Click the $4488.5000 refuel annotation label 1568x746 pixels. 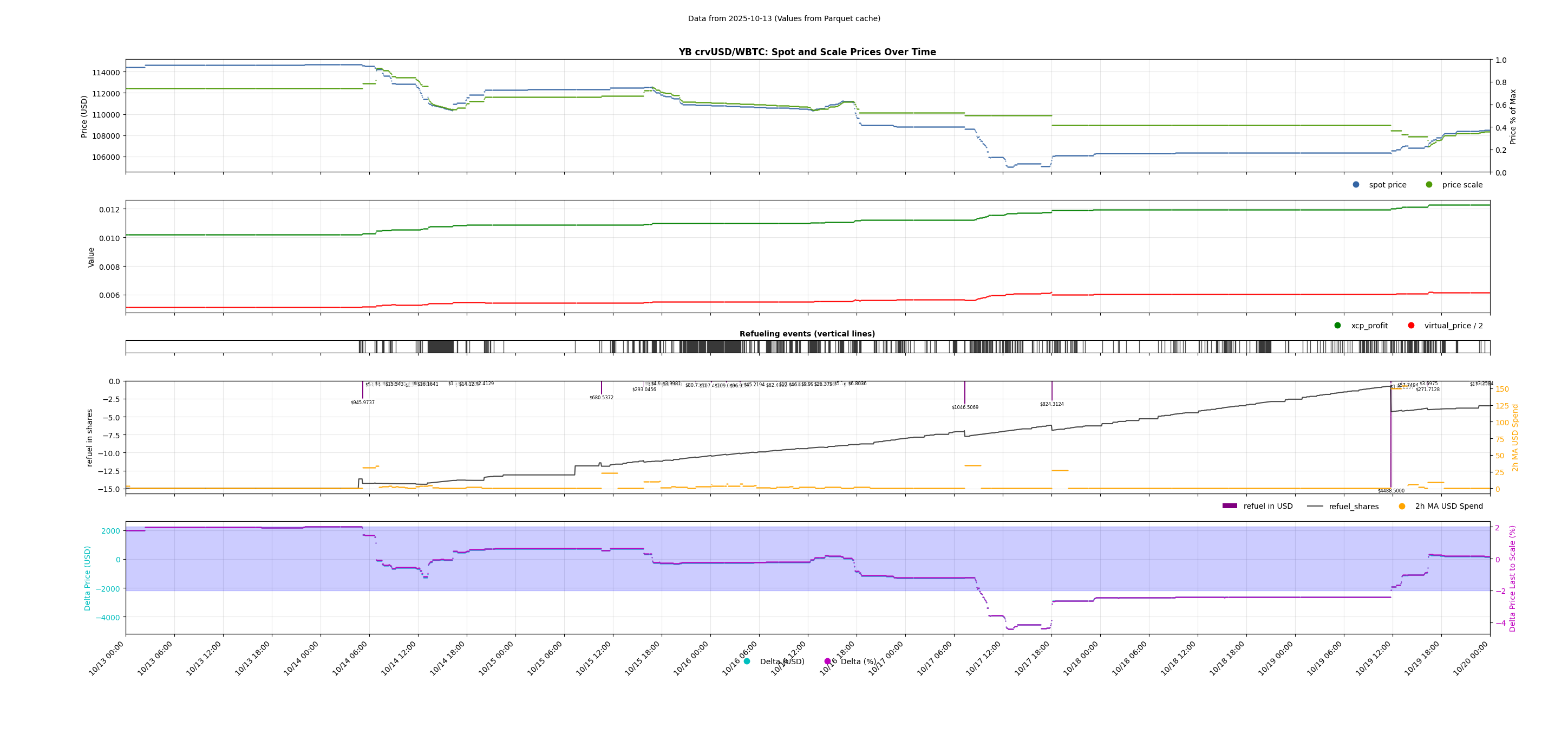tap(1391, 491)
